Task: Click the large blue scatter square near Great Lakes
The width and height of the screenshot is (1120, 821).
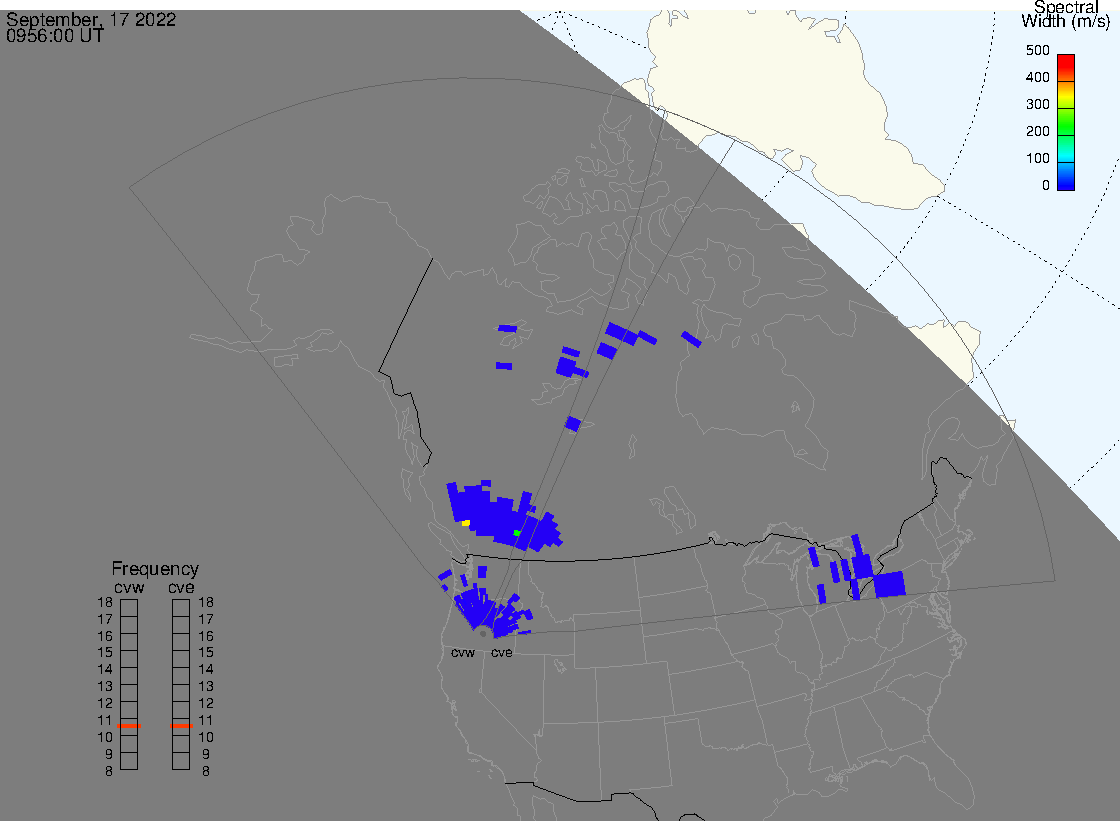Action: click(889, 584)
